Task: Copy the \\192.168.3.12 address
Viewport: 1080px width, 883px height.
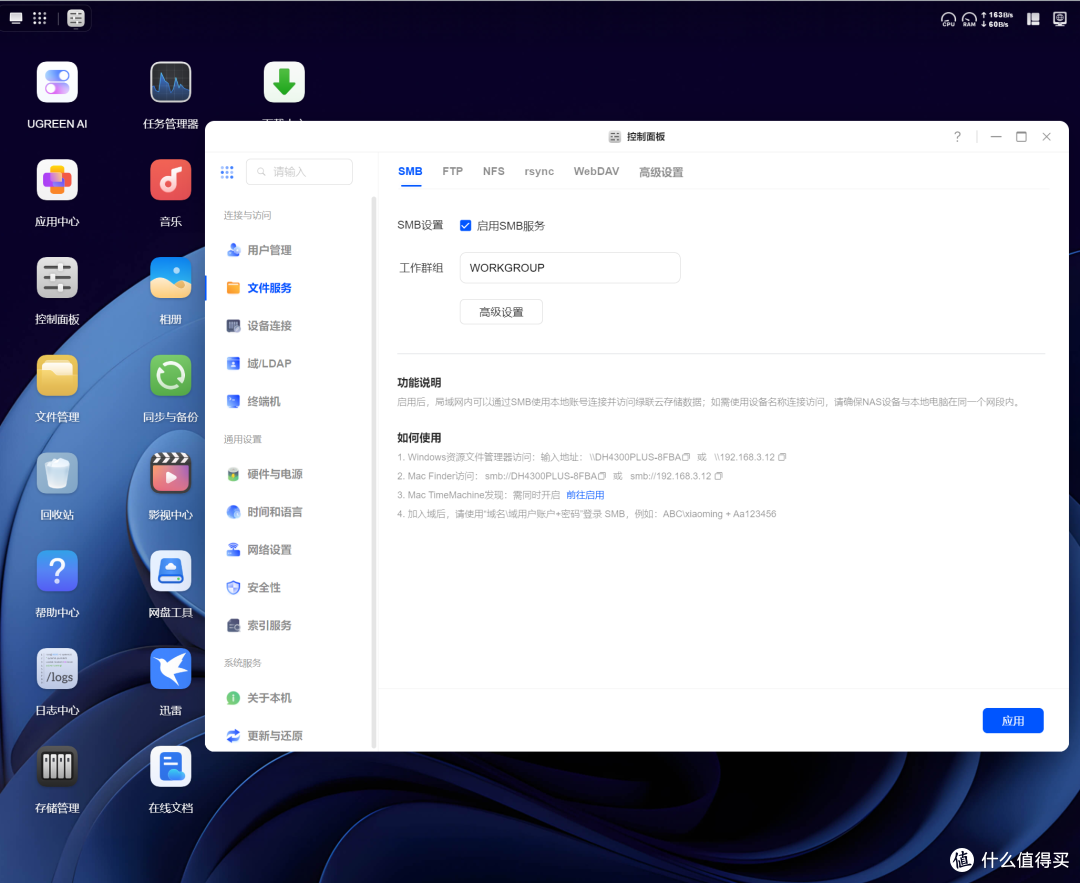Action: [782, 457]
